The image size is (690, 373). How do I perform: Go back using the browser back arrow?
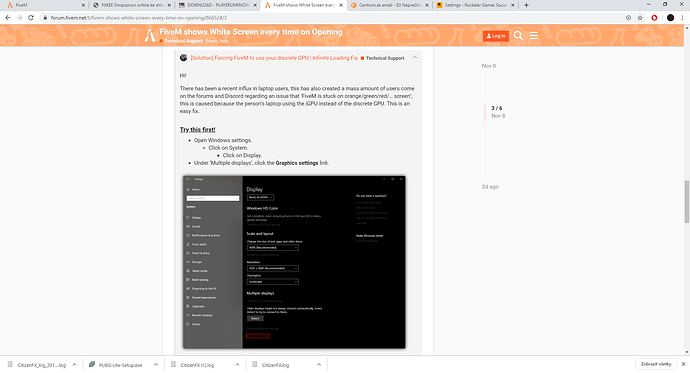tap(8, 18)
